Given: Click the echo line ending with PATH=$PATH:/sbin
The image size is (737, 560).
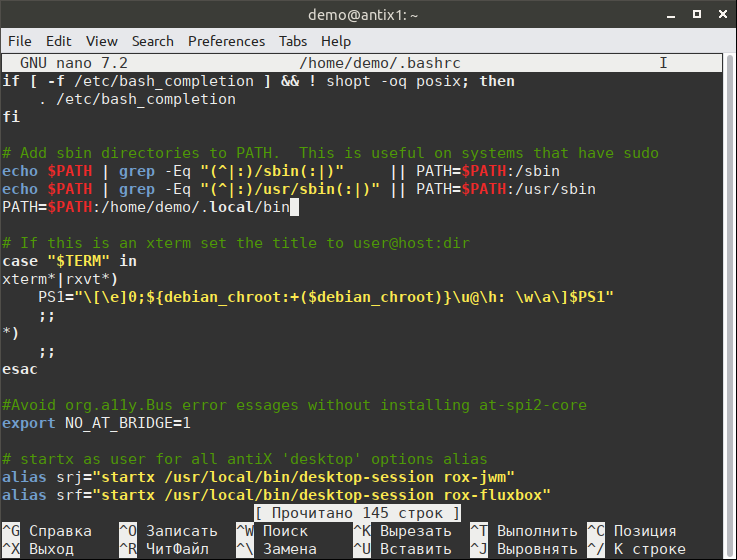Looking at the screenshot, I should click(x=281, y=171).
